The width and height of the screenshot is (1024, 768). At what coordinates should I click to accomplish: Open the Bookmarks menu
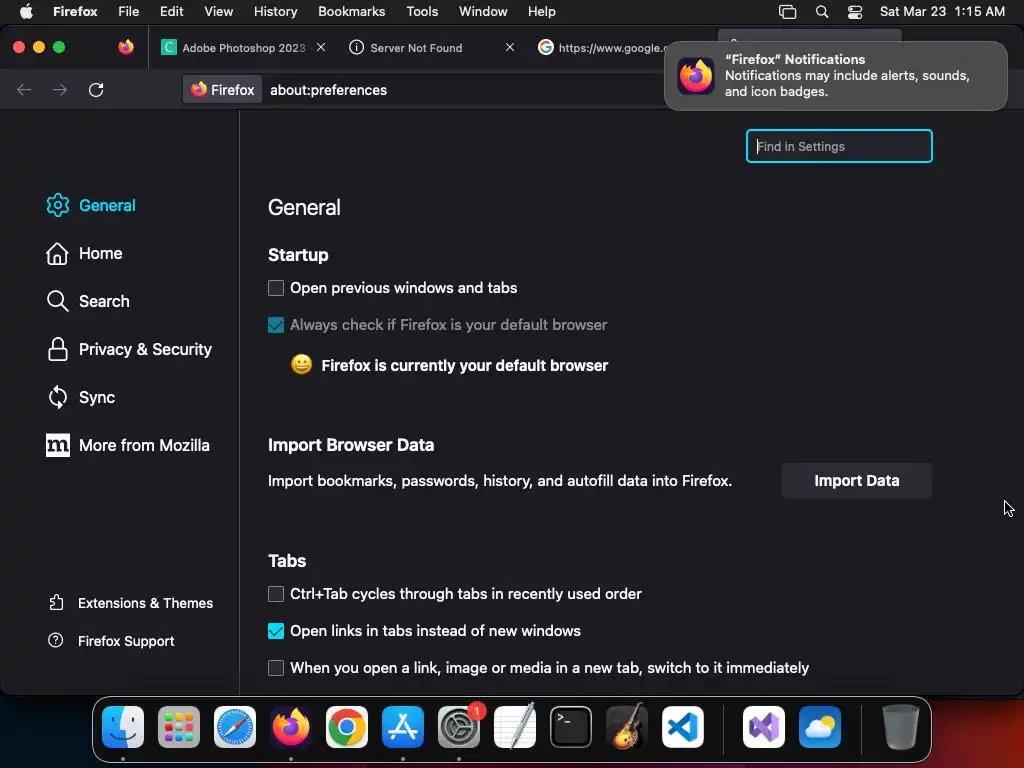351,12
